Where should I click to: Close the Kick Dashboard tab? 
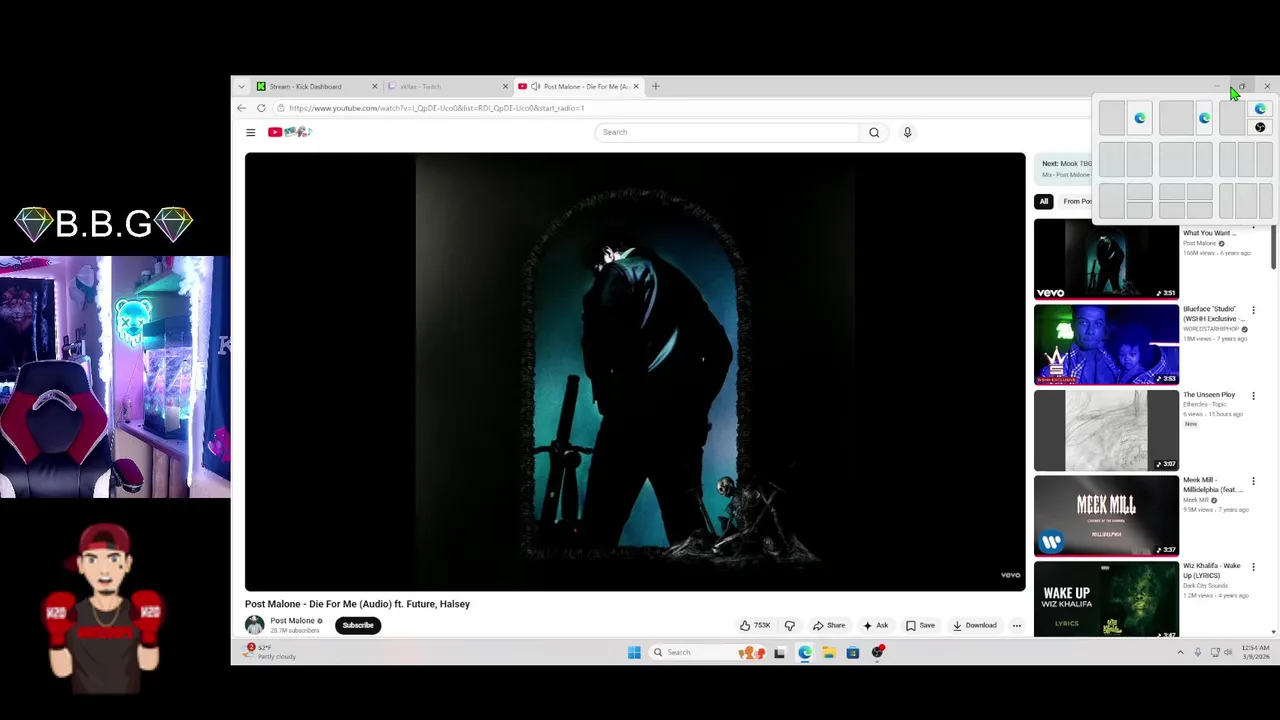point(375,86)
